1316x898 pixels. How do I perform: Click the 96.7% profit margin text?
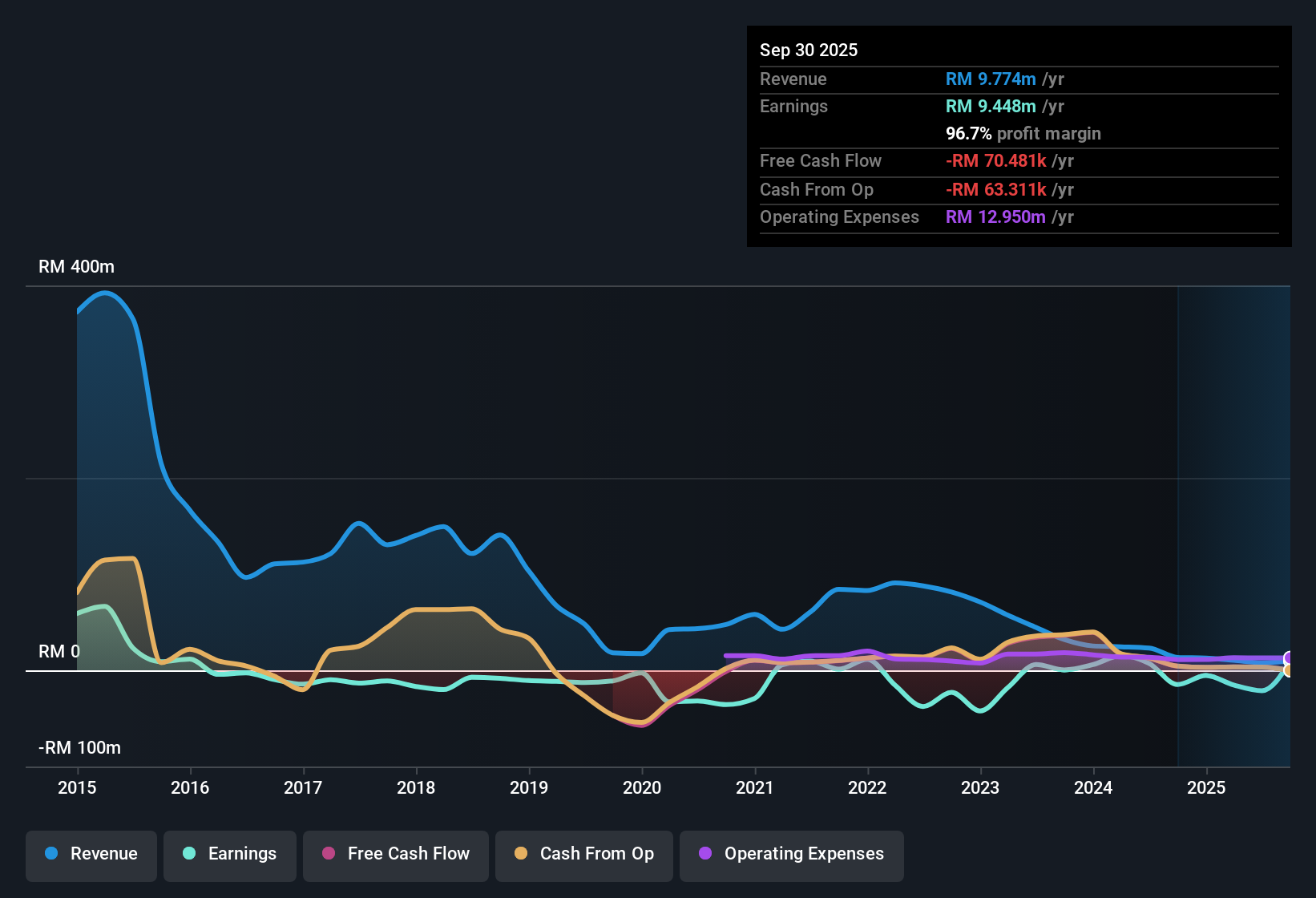pyautogui.click(x=1023, y=134)
